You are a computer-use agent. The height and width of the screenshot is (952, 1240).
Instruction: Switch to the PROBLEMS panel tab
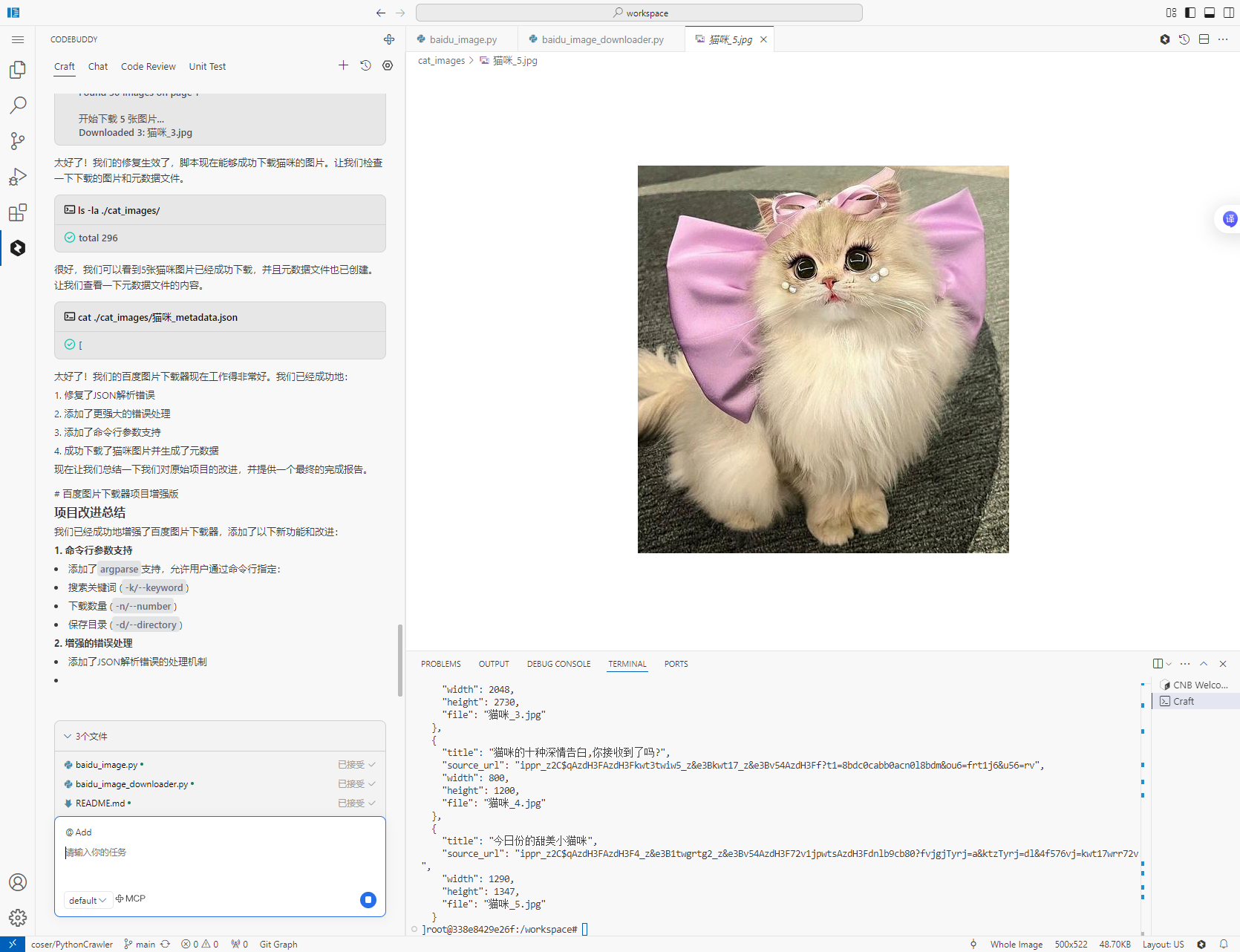pyautogui.click(x=441, y=664)
